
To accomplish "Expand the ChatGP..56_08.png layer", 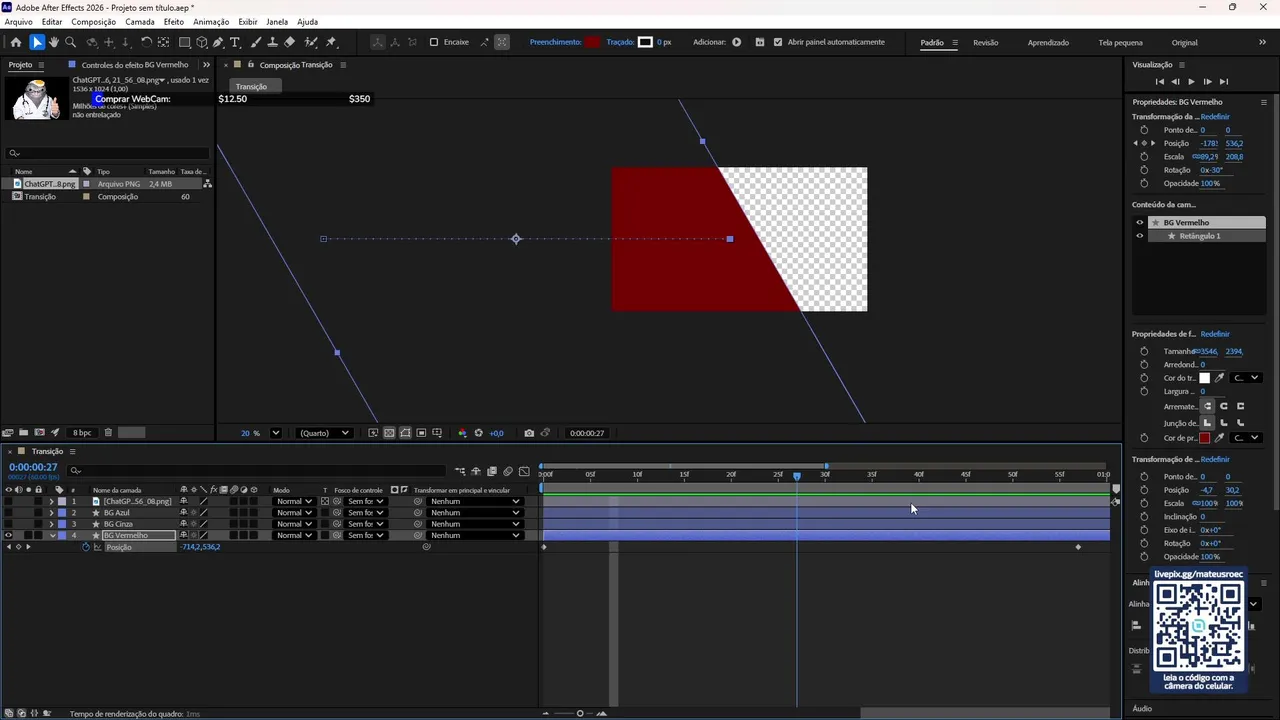I will click(52, 501).
